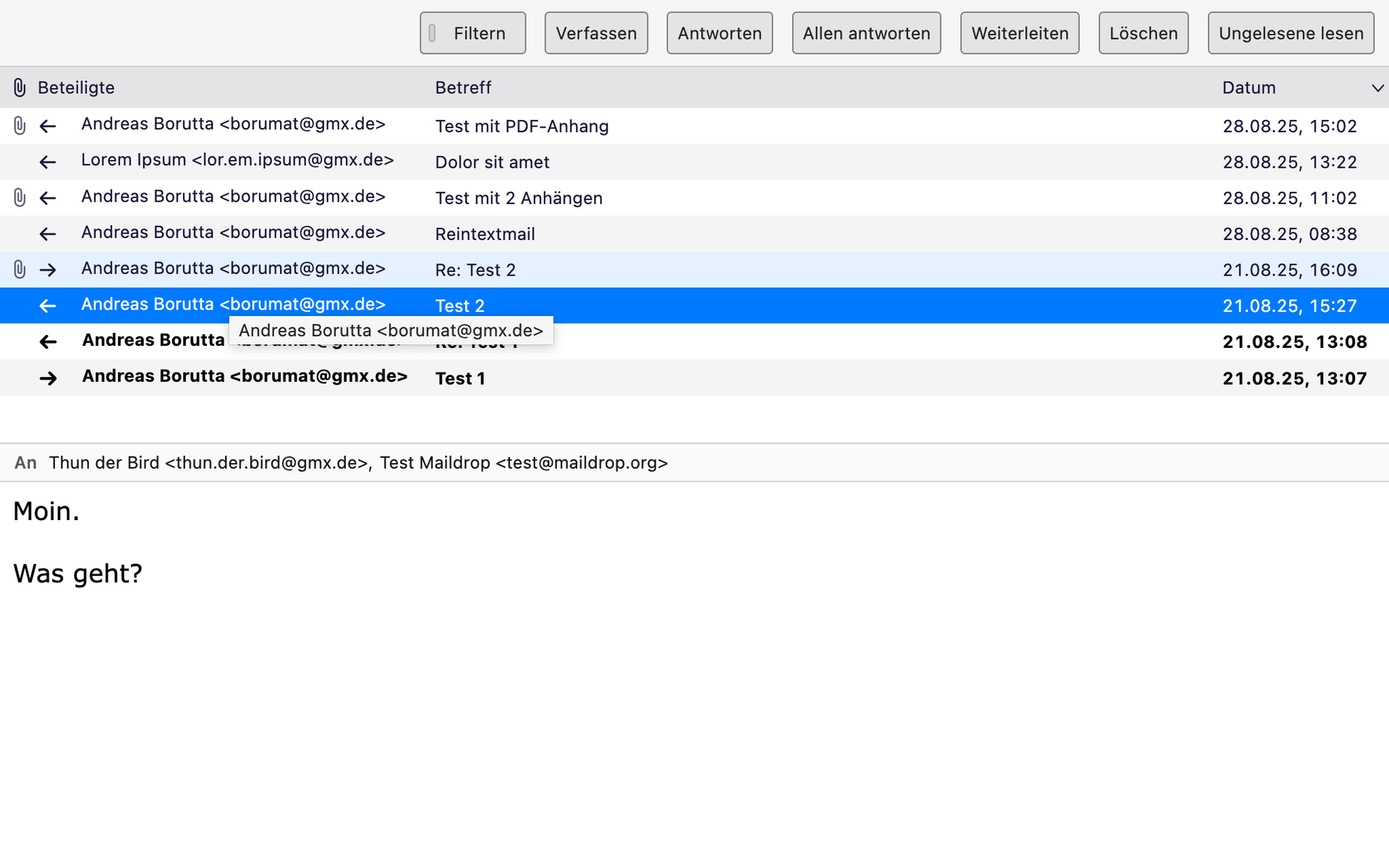Click paperclip icon in column header
1389x868 pixels.
(20, 88)
